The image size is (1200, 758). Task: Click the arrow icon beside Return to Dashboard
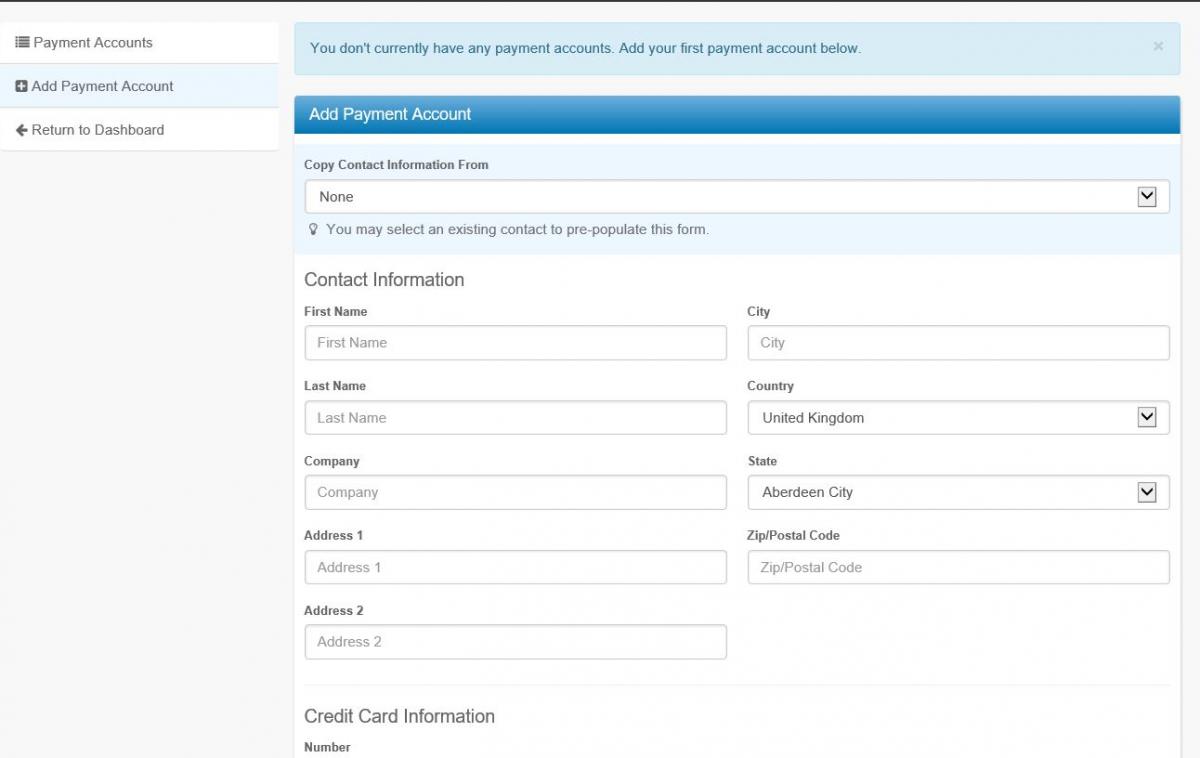tap(21, 130)
